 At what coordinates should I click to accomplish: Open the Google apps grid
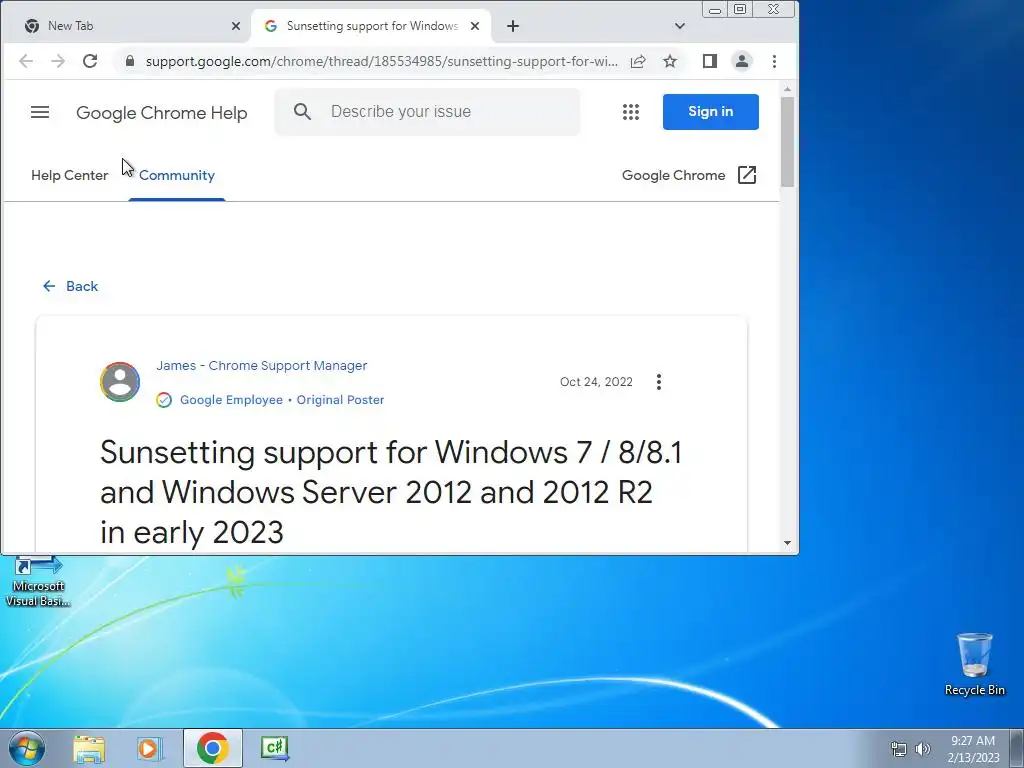point(631,112)
